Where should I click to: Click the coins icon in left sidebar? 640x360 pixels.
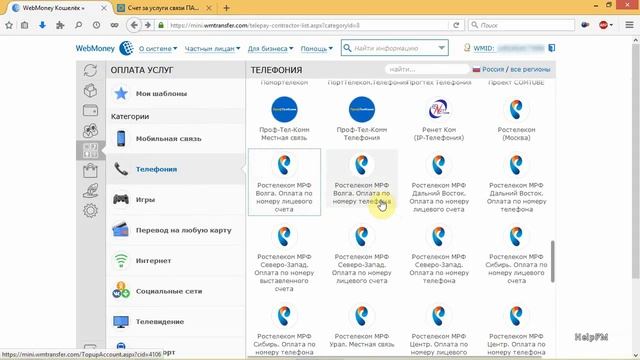(90, 131)
